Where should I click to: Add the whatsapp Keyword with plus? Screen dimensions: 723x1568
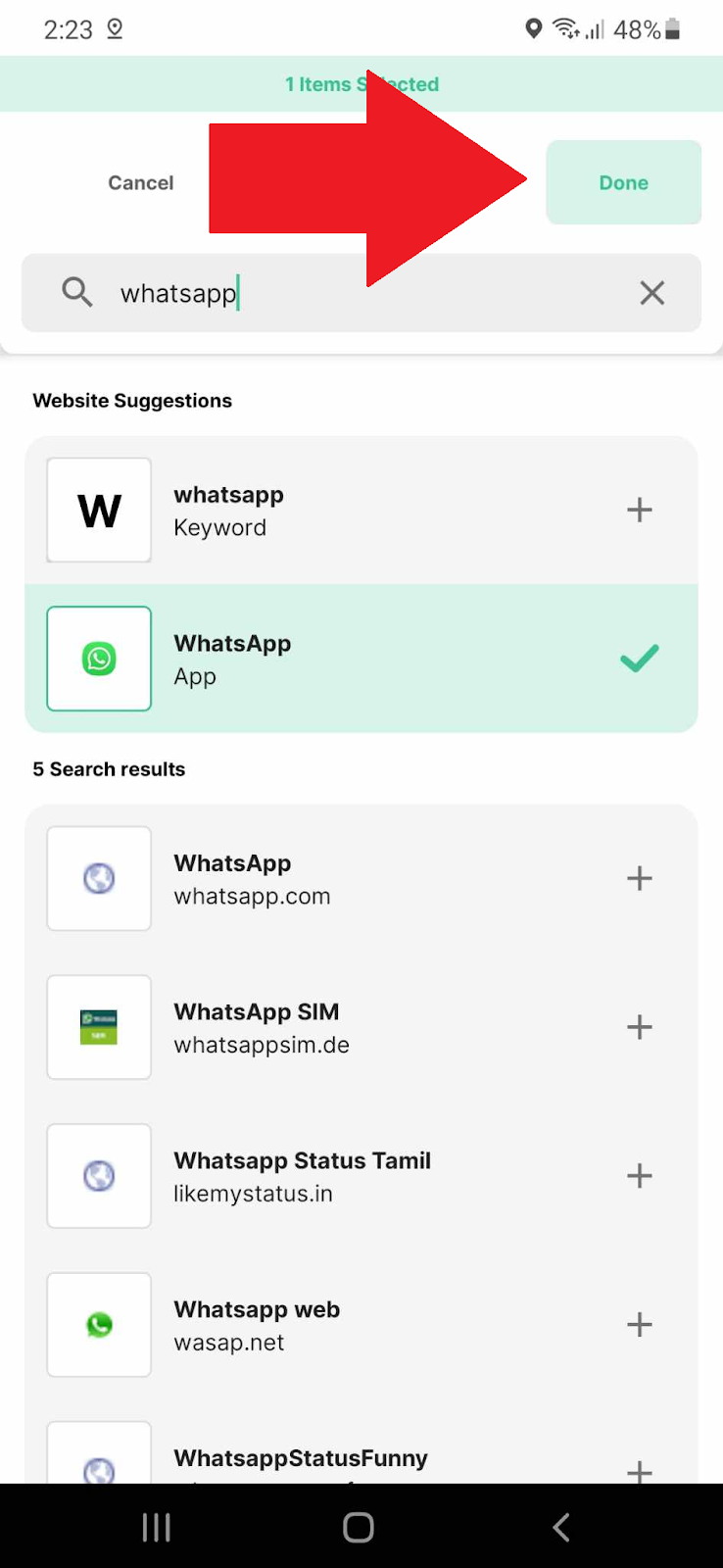point(639,510)
